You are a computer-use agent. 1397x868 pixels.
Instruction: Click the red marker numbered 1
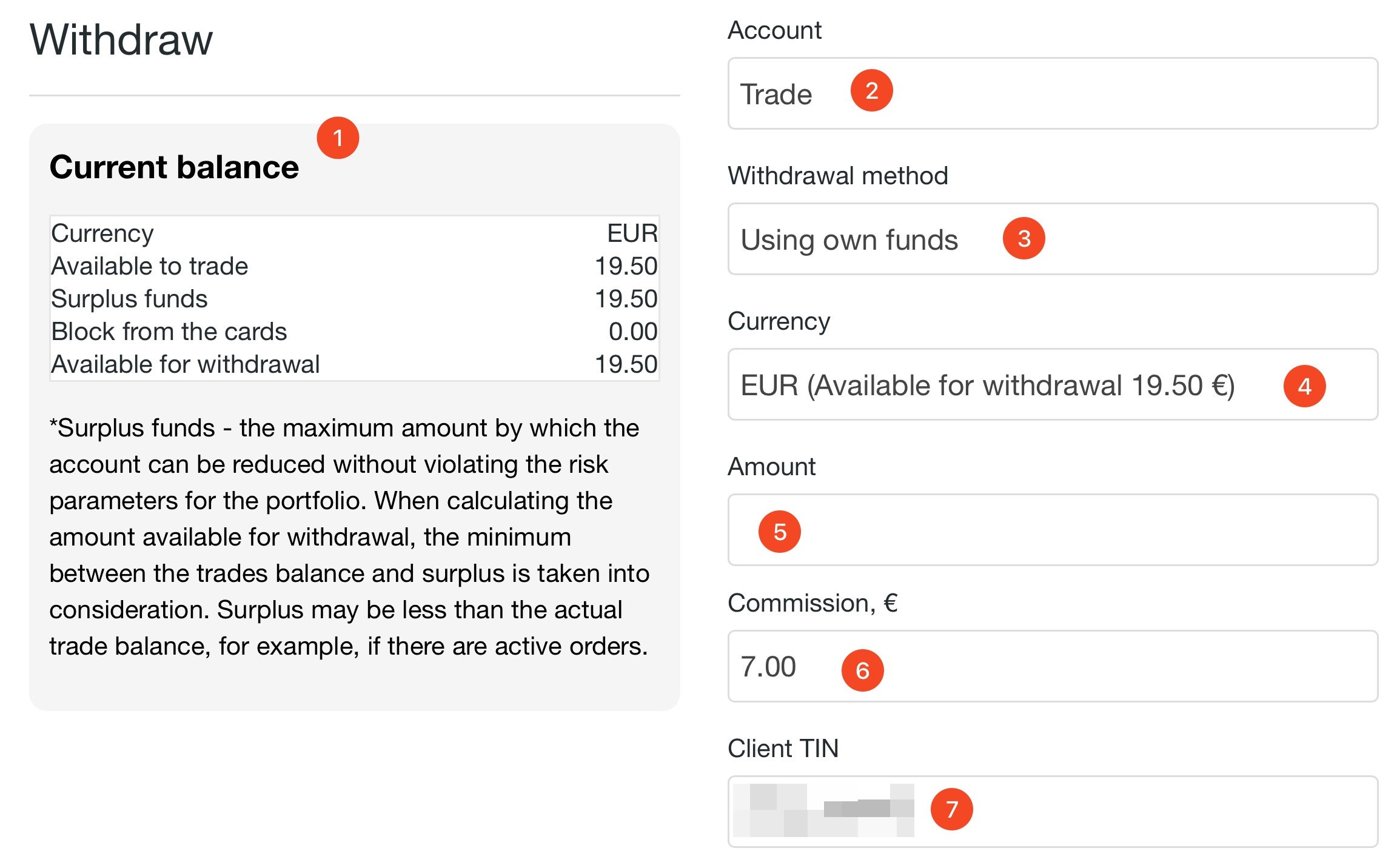338,138
